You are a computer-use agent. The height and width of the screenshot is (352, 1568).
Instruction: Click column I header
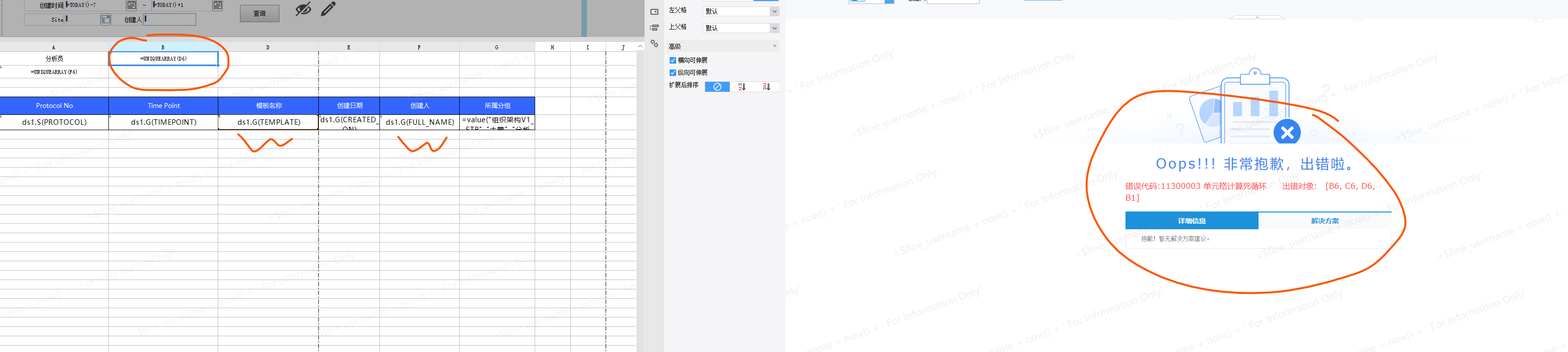588,47
